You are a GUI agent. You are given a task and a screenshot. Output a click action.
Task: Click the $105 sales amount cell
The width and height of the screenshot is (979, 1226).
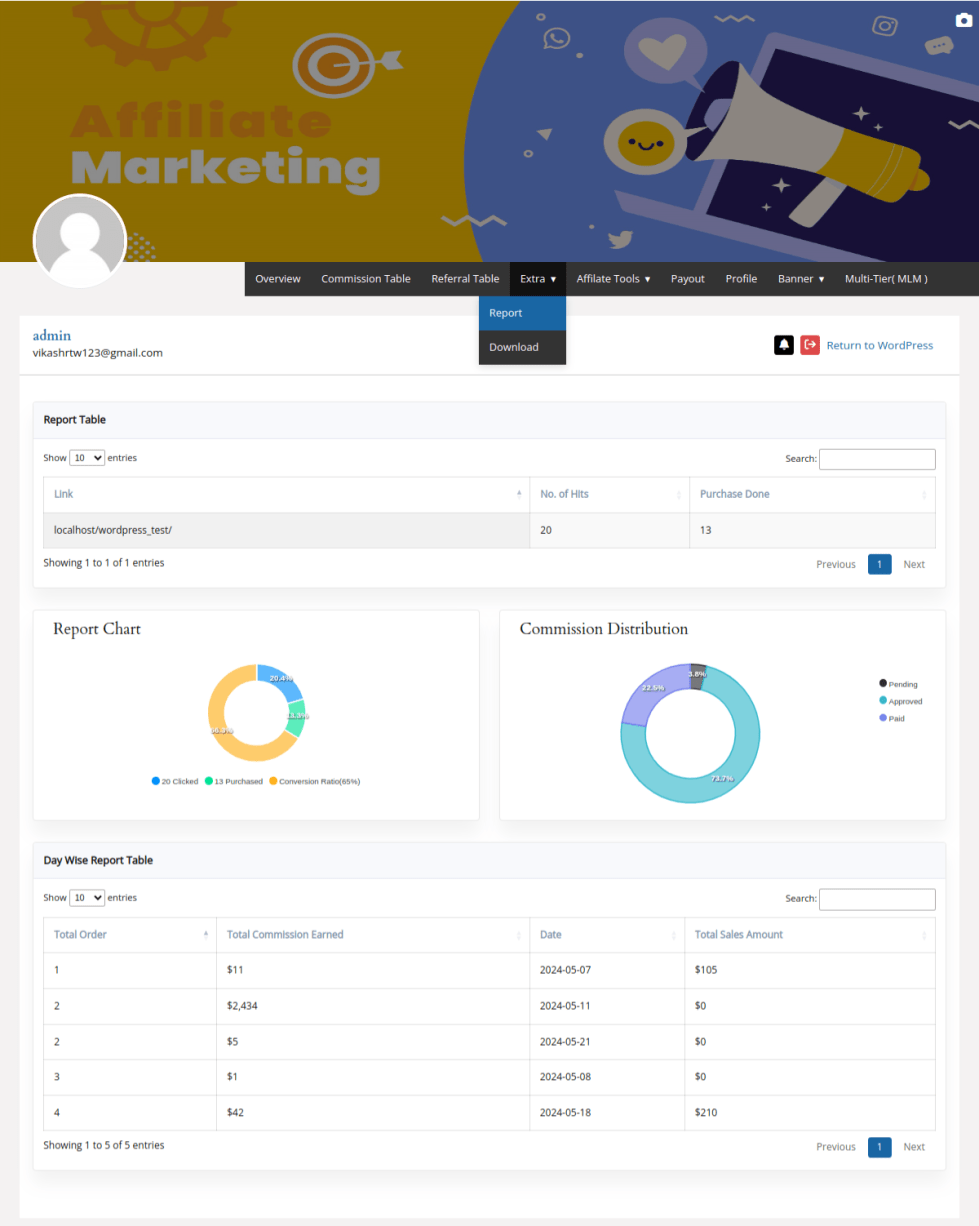810,970
